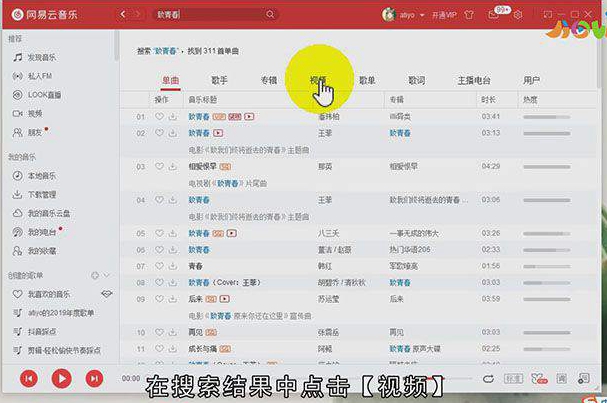Click the 开通VIP link
Screen dimensions: 607x403
(x=444, y=15)
